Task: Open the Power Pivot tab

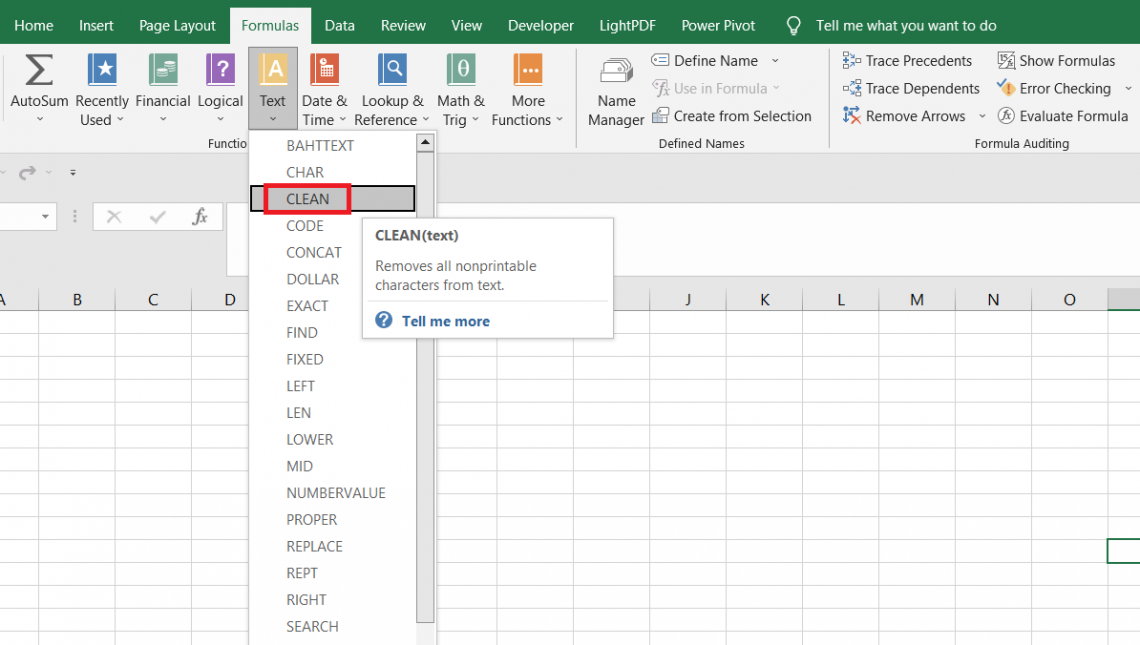Action: 718,25
